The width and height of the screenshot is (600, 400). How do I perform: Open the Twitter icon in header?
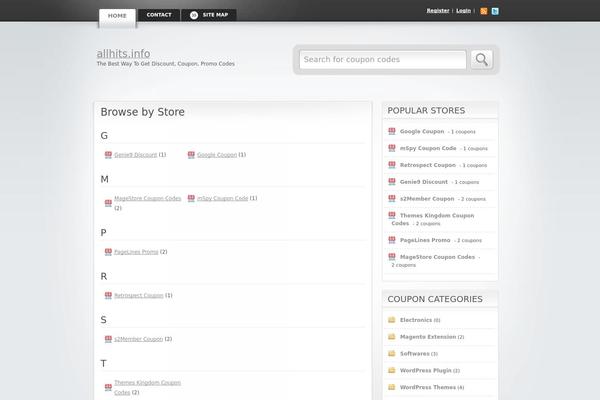point(495,11)
